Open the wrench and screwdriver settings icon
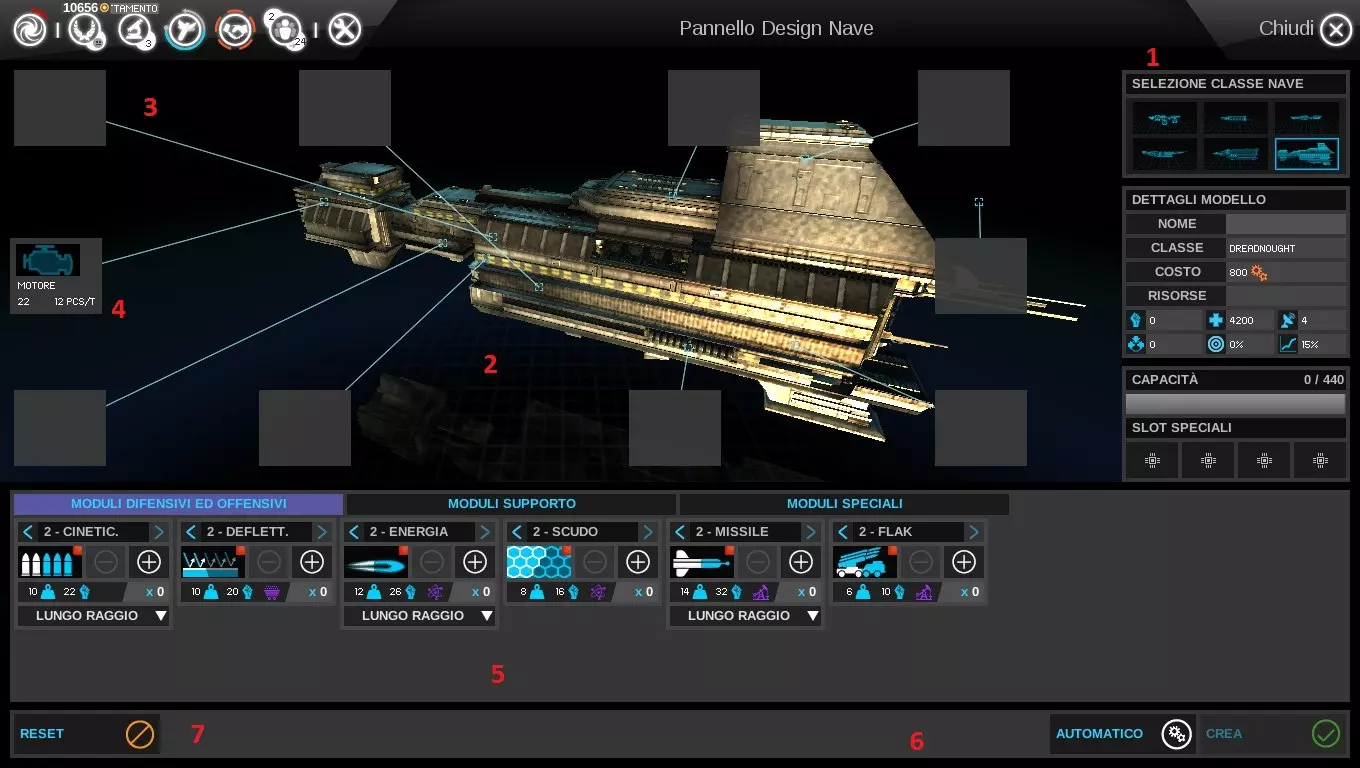Viewport: 1360px width, 768px height. point(344,29)
